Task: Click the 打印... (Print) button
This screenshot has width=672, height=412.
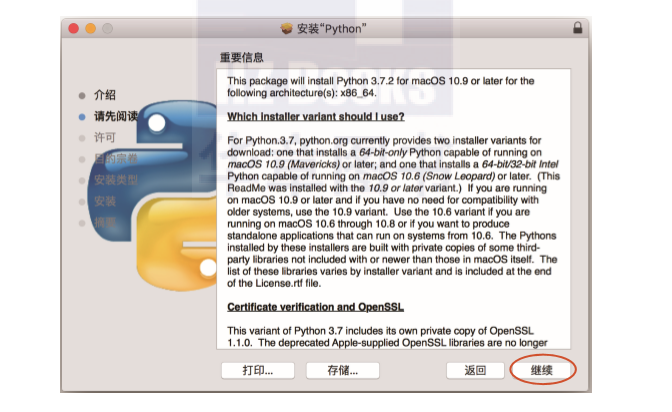Action: (258, 370)
